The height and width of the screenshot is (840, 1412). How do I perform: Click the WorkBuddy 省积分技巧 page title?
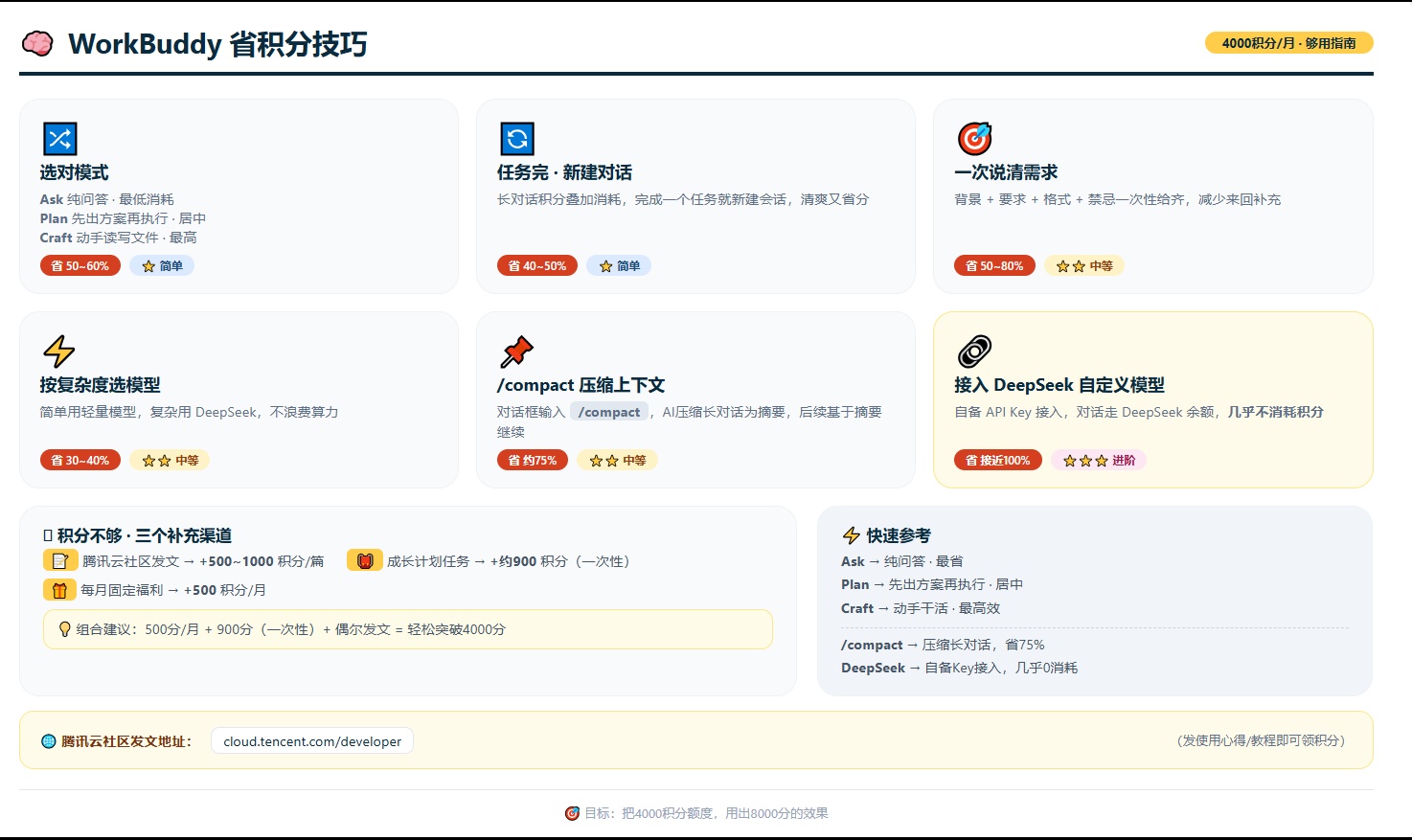click(x=217, y=44)
